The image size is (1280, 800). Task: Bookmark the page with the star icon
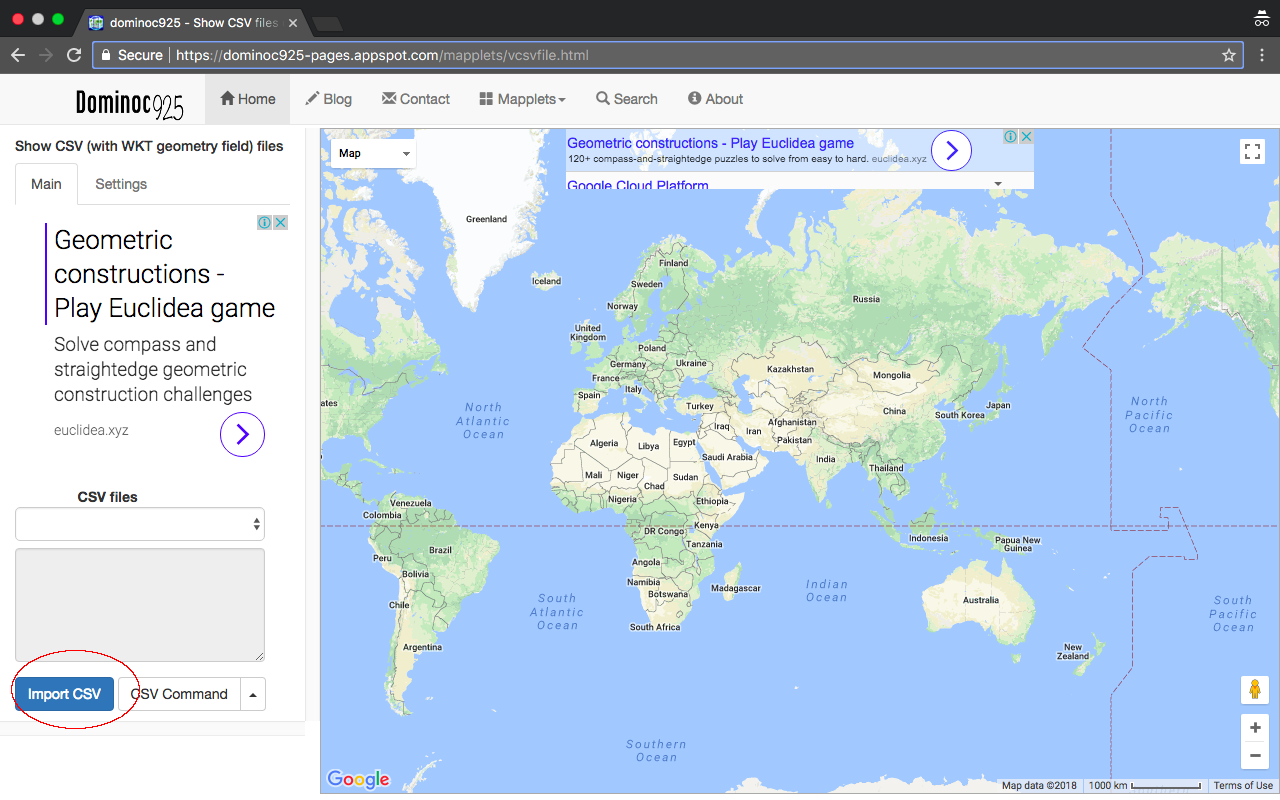coord(1228,55)
